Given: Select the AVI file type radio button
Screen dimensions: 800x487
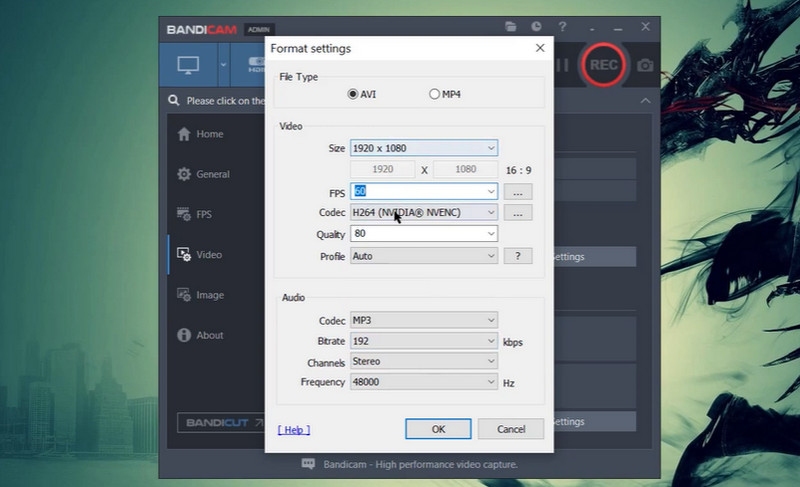Looking at the screenshot, I should click(x=353, y=94).
